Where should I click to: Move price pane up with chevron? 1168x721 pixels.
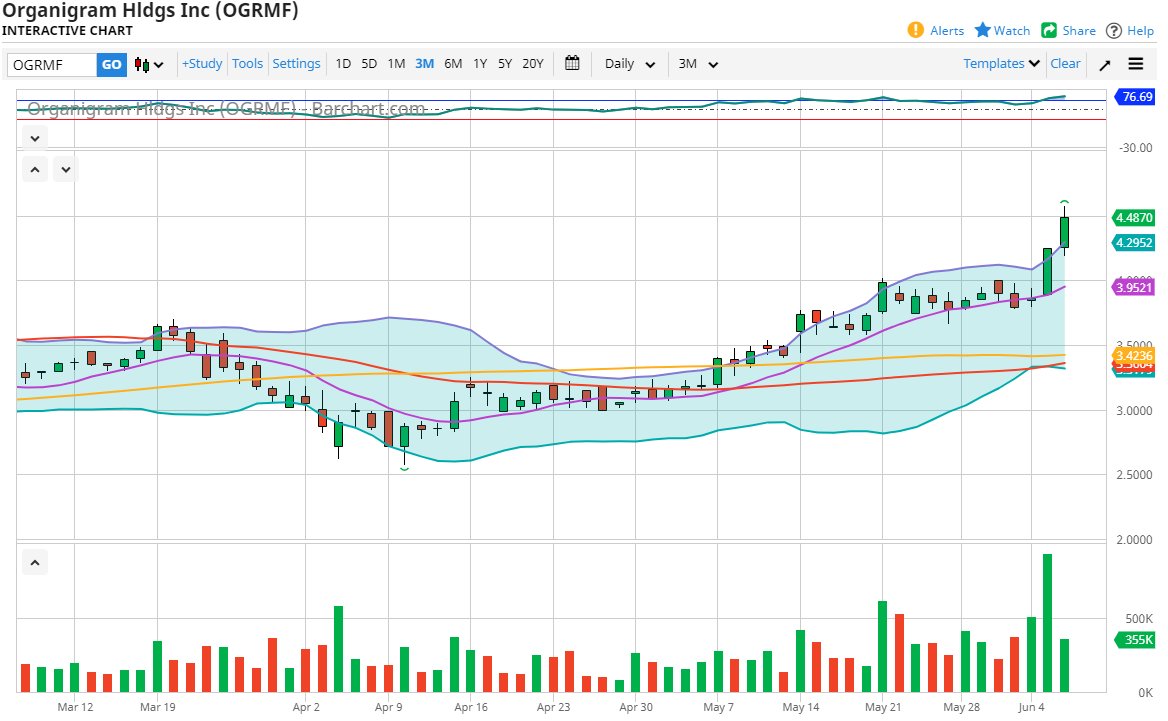[35, 170]
